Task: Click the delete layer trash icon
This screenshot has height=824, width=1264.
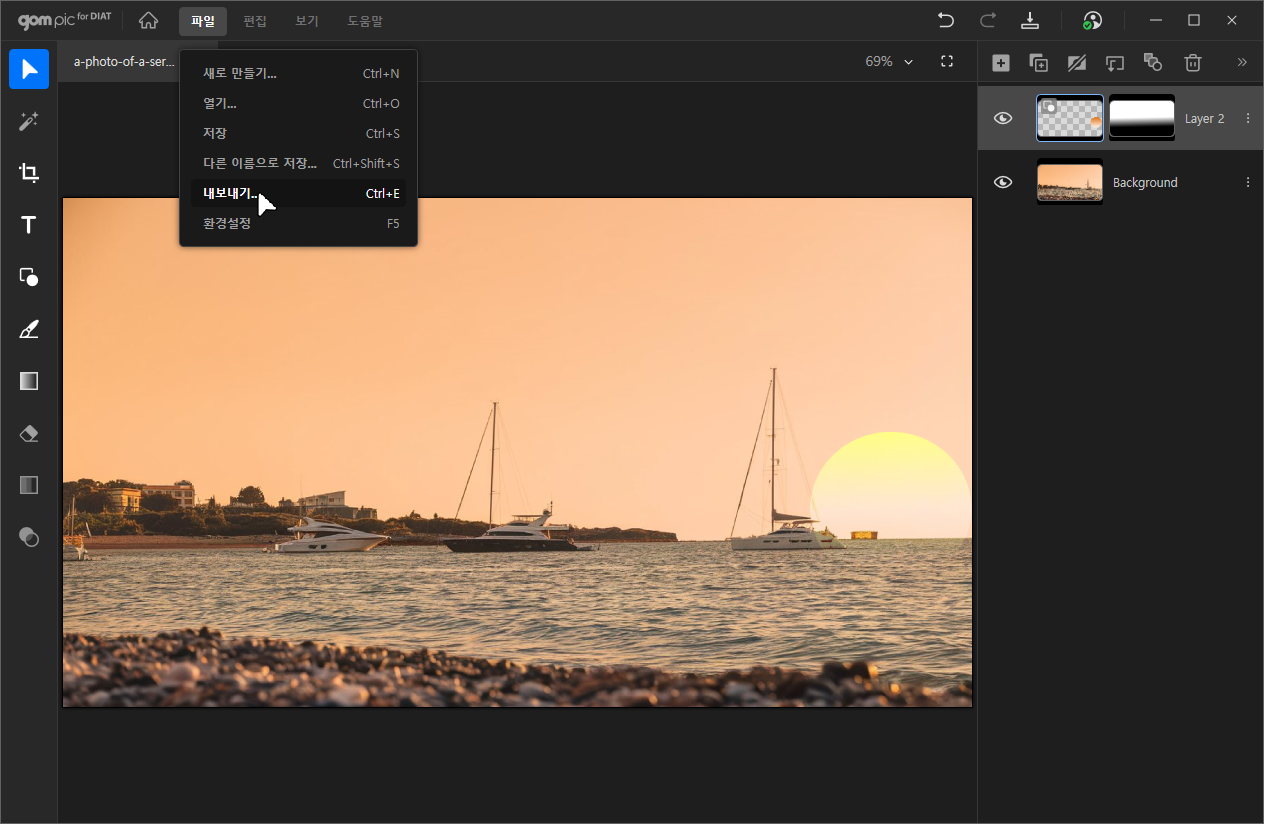Action: pos(1192,63)
